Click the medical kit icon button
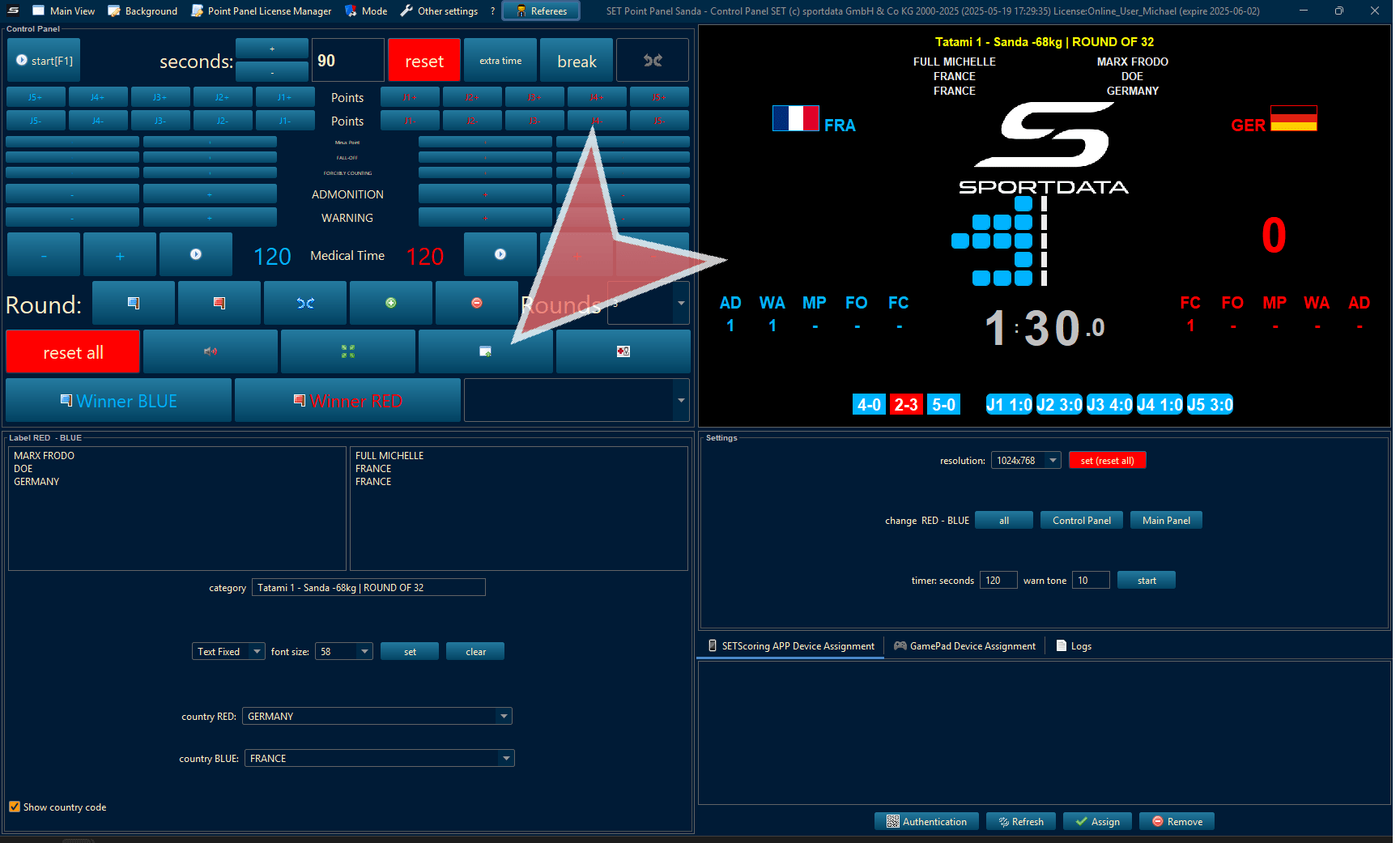 (x=623, y=351)
